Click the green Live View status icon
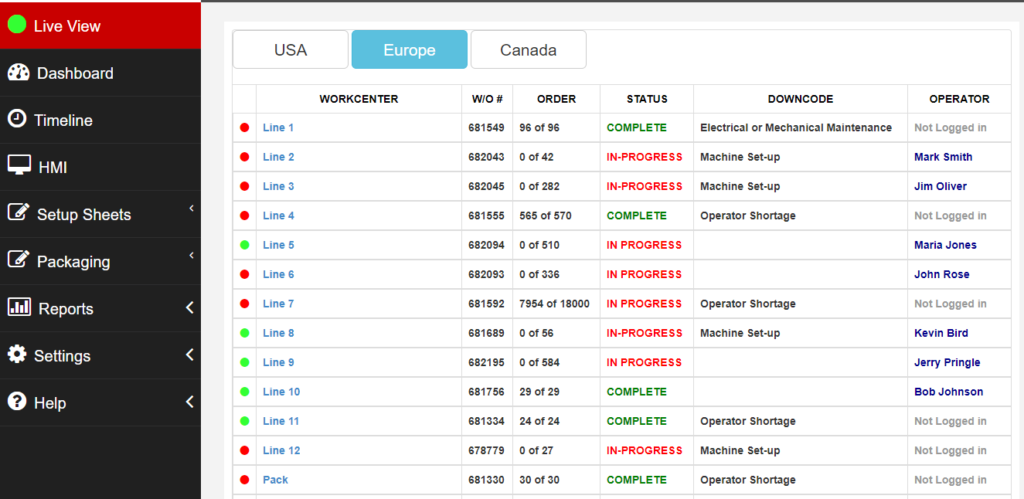 [x=17, y=25]
